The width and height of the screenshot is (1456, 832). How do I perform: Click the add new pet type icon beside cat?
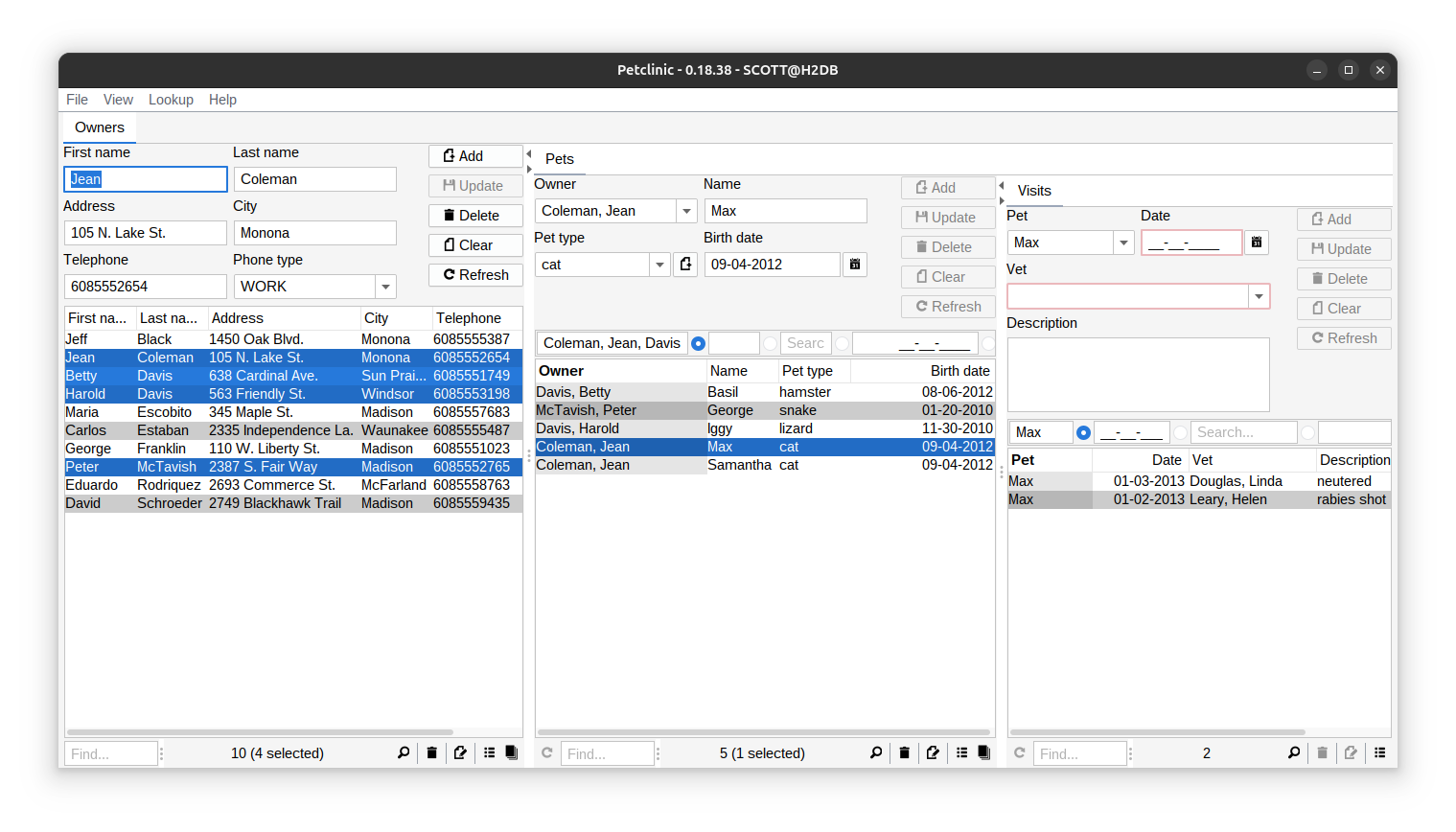pos(685,265)
